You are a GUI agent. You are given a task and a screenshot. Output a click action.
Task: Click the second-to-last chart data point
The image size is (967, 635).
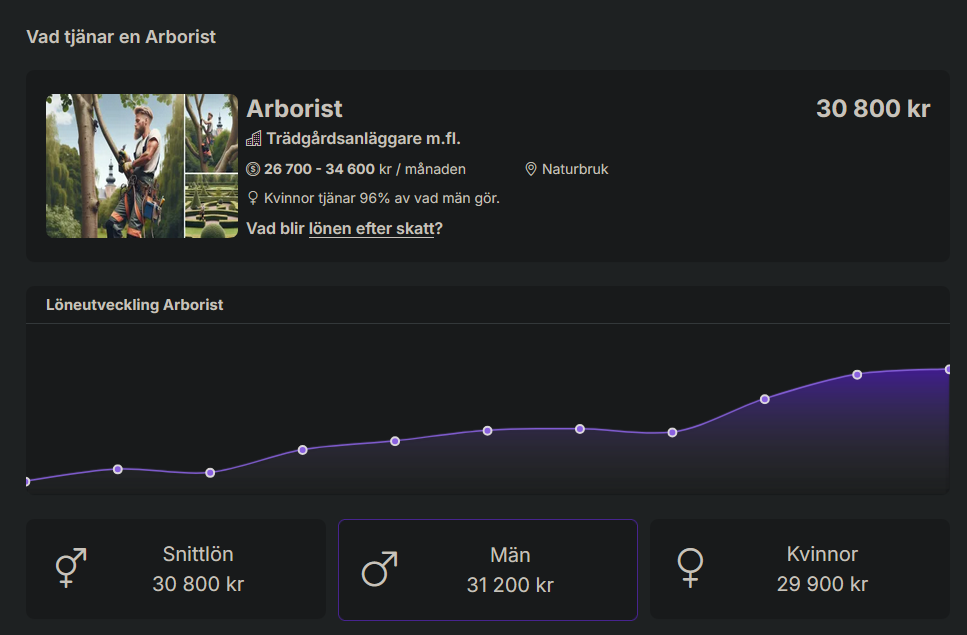857,375
